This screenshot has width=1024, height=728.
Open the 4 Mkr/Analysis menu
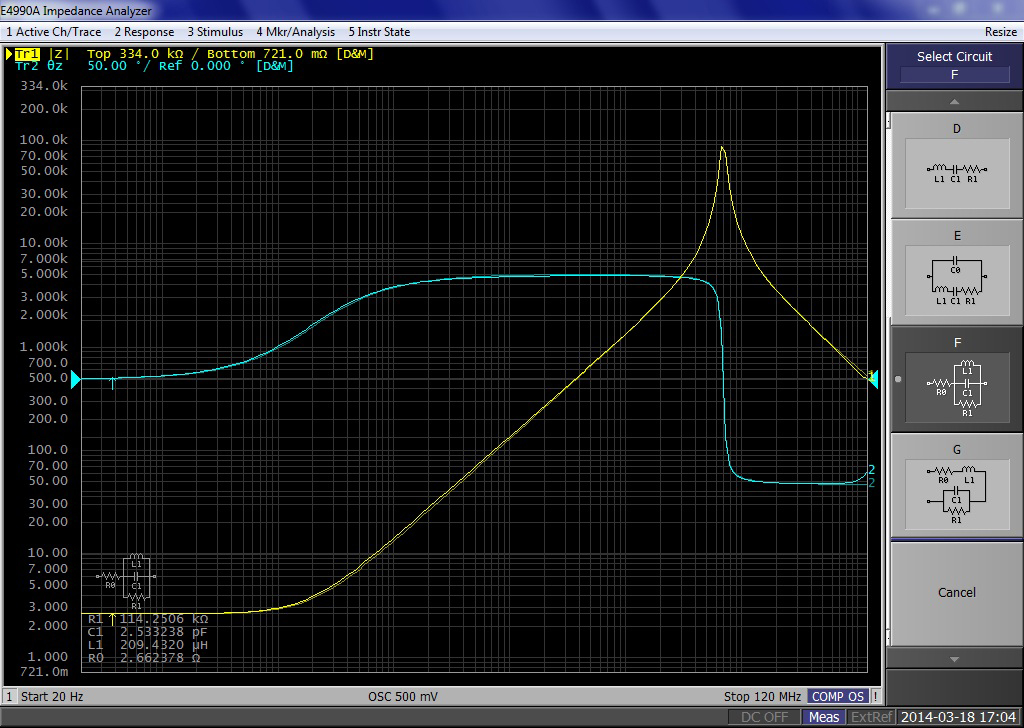[x=295, y=32]
